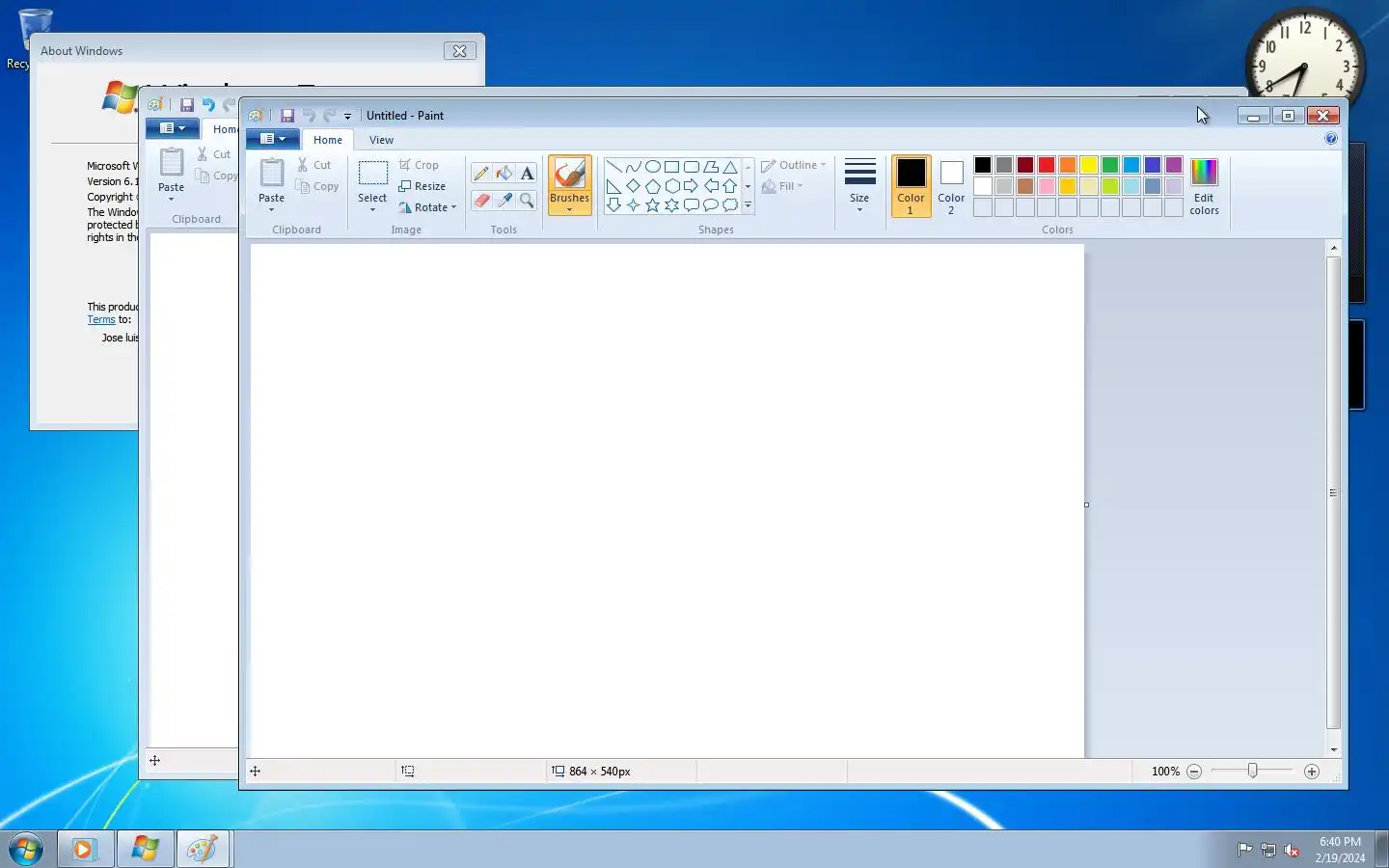This screenshot has width=1389, height=868.
Task: Select the Color picker eyedropper tool
Action: (x=504, y=200)
